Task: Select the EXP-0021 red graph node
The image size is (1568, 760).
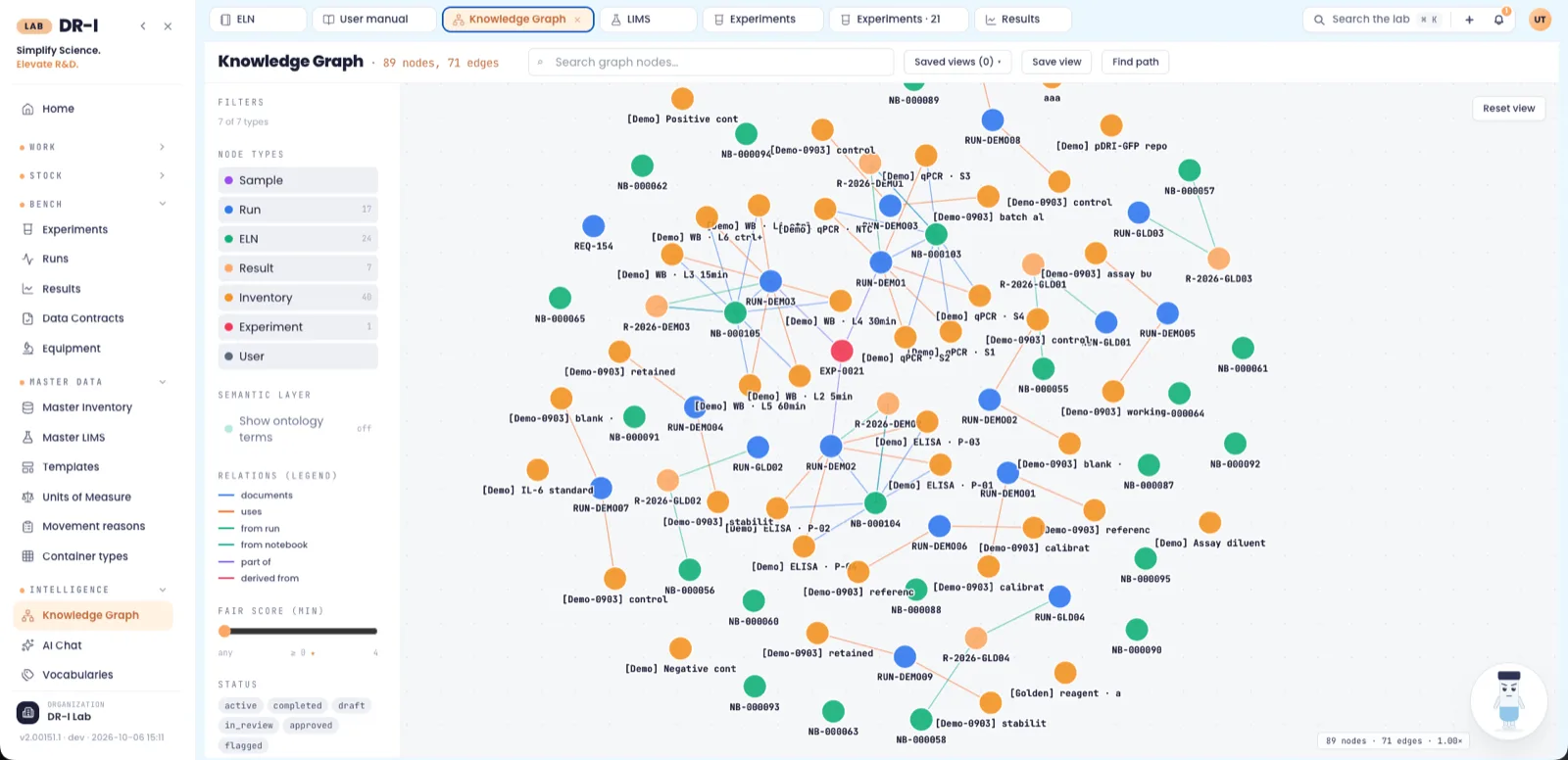Action: [x=842, y=351]
